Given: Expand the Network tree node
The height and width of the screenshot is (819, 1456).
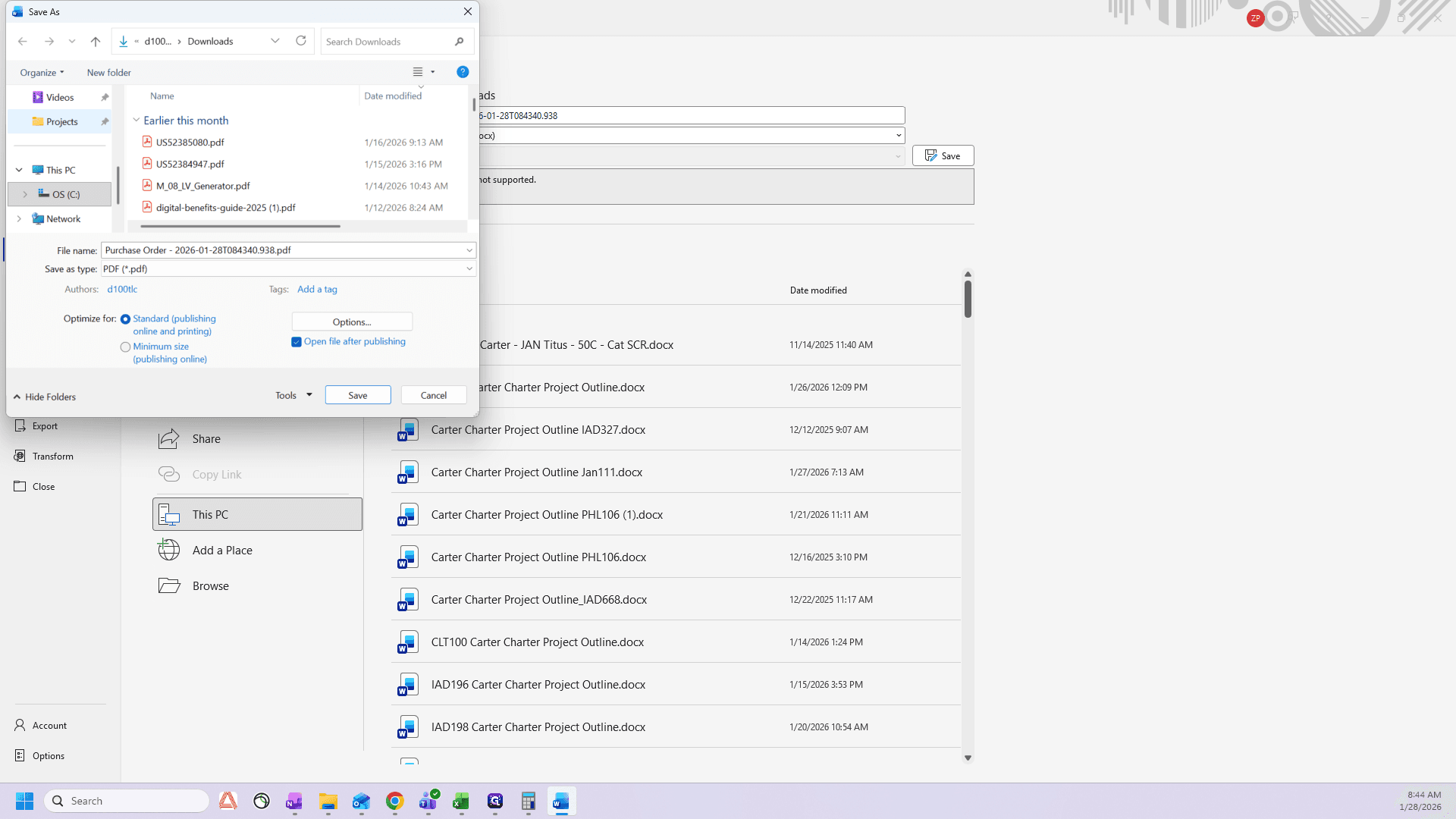Looking at the screenshot, I should (x=19, y=219).
